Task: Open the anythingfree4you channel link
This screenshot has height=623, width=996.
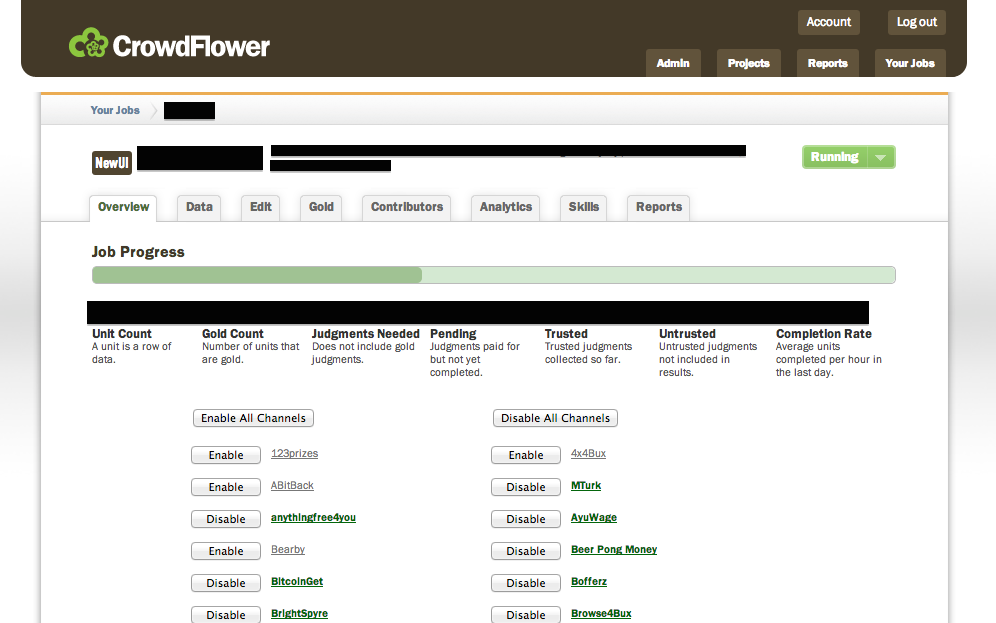Action: (x=313, y=518)
